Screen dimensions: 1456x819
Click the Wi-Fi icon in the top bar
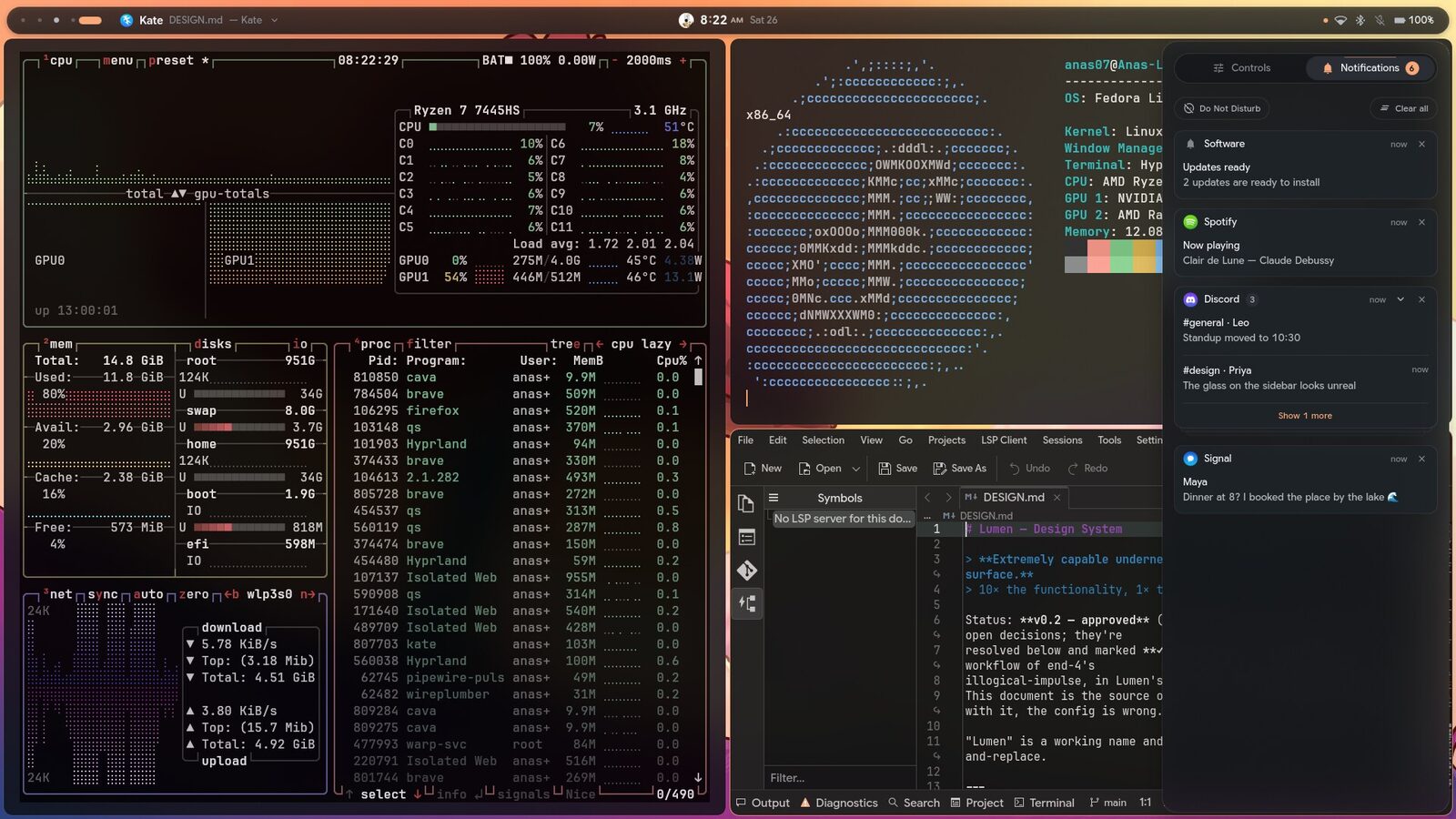[x=1340, y=20]
